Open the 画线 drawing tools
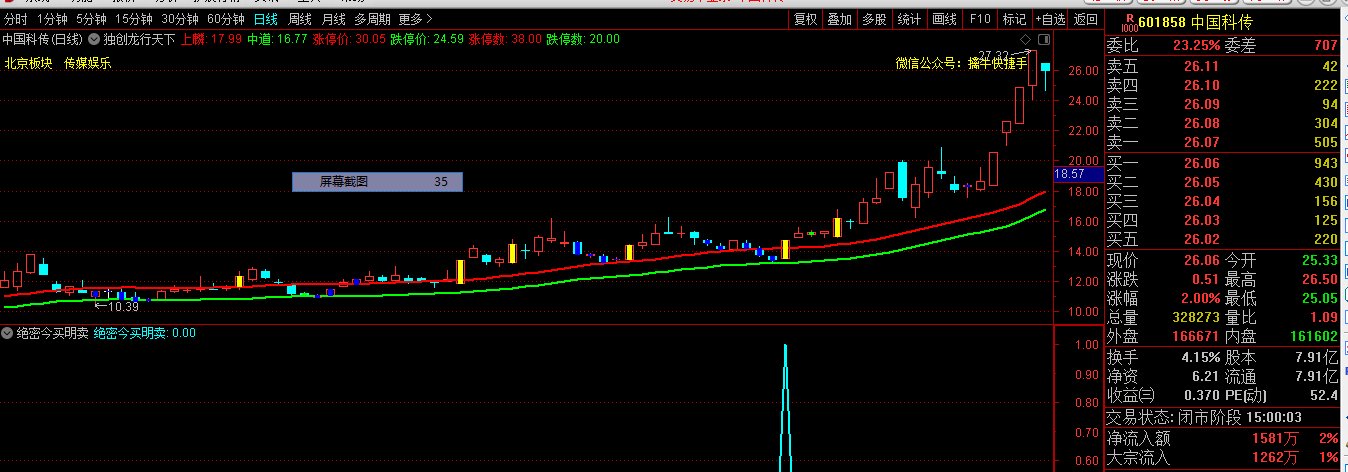 (x=944, y=19)
